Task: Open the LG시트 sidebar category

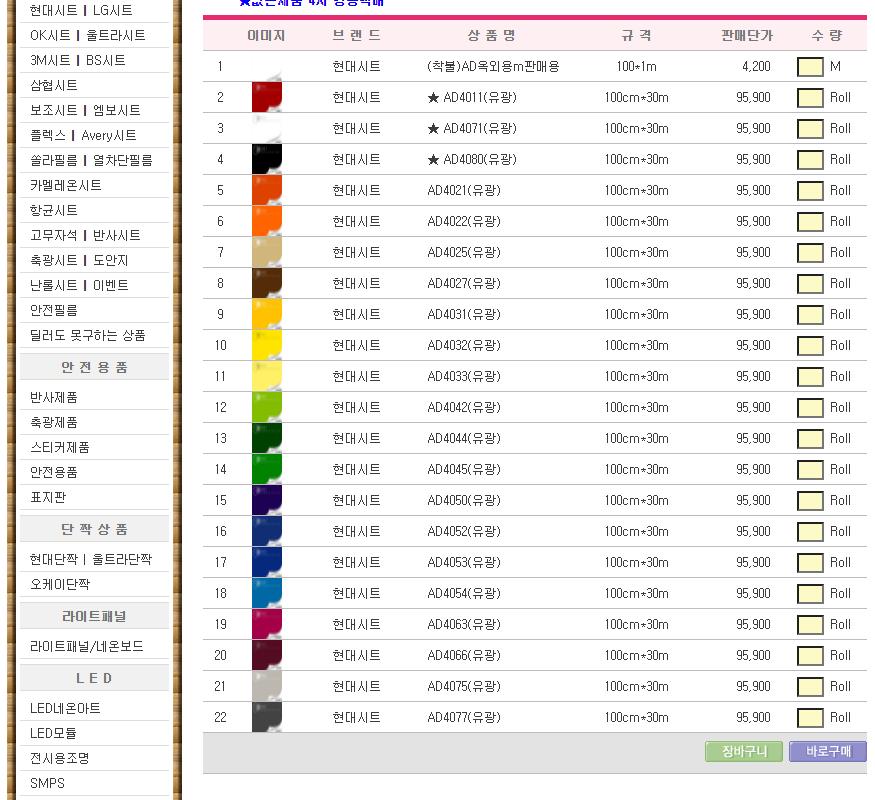Action: [x=113, y=10]
